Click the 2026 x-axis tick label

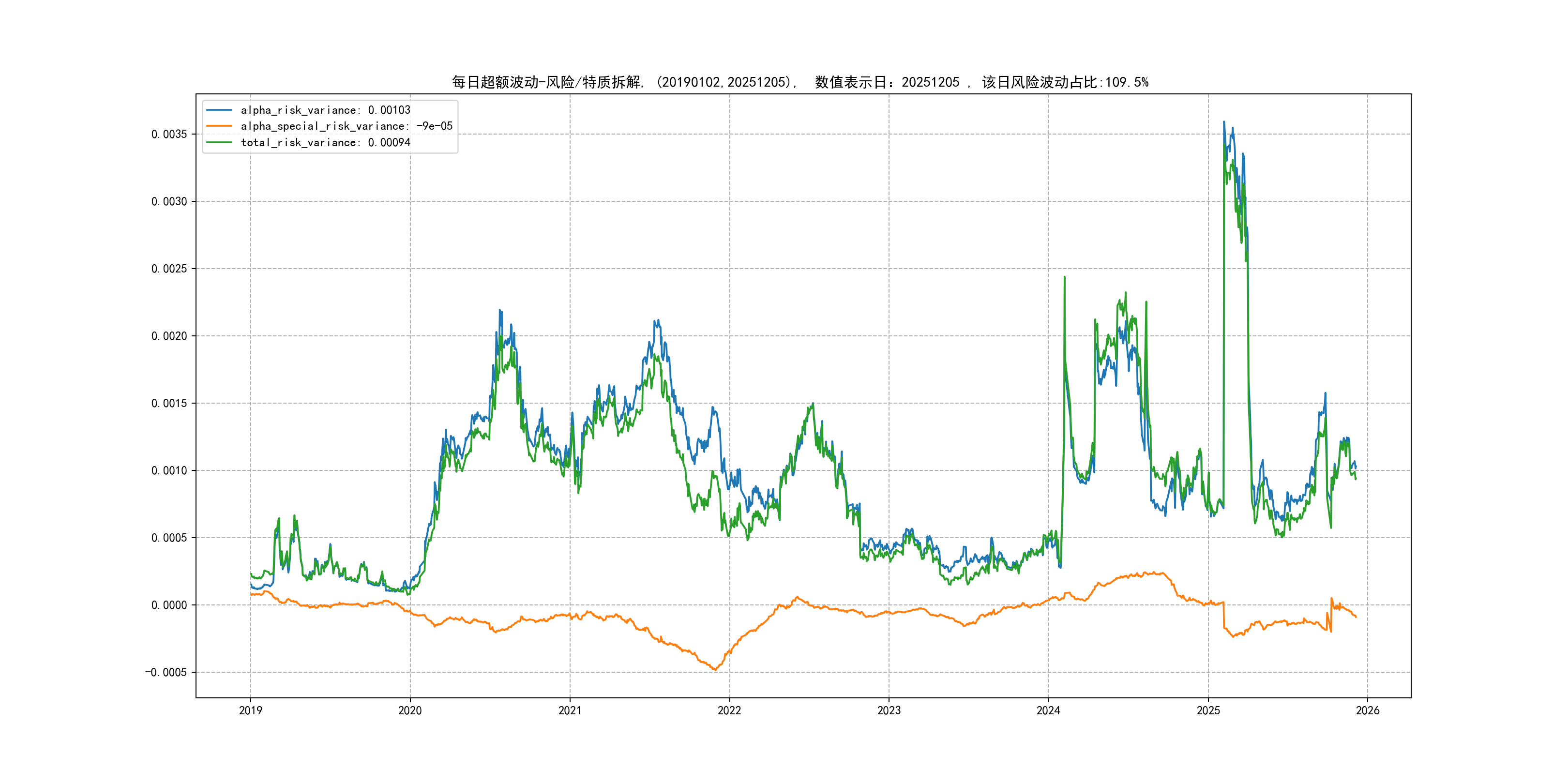pyautogui.click(x=1368, y=710)
